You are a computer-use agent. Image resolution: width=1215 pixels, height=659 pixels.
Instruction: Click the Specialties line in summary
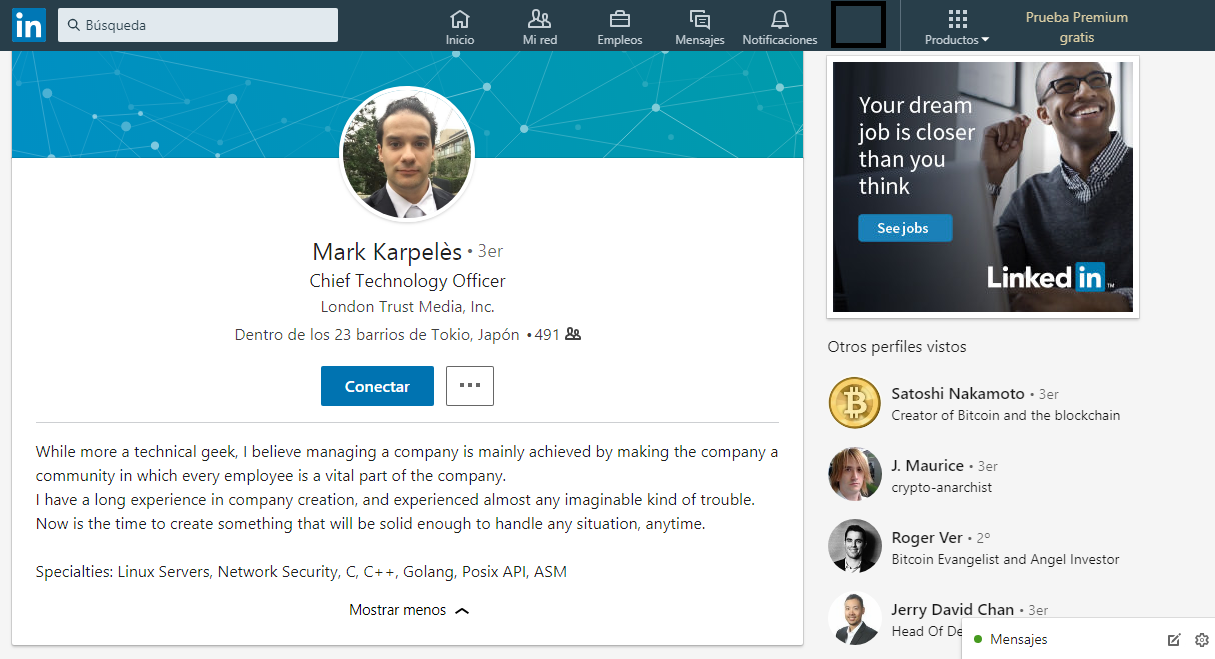[x=301, y=572]
